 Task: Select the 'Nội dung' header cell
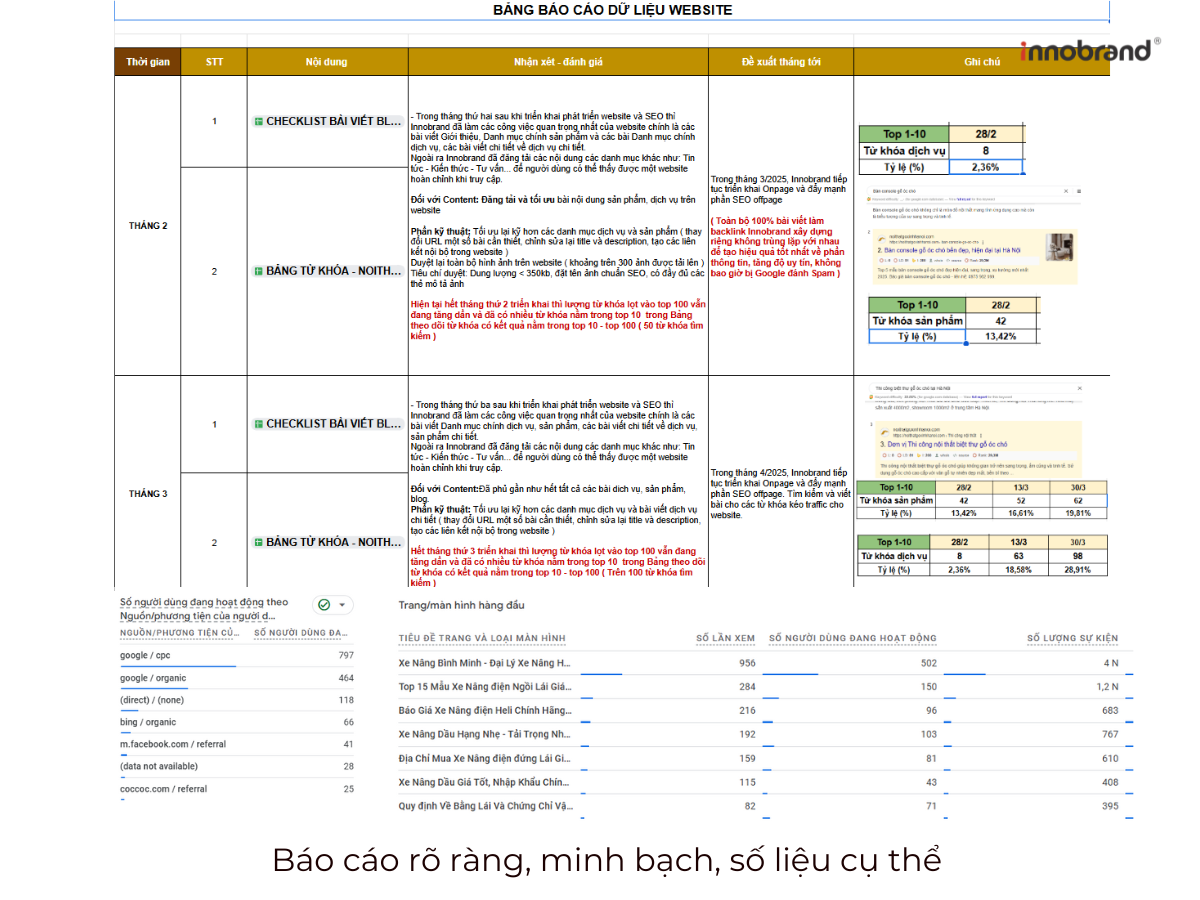coord(327,62)
